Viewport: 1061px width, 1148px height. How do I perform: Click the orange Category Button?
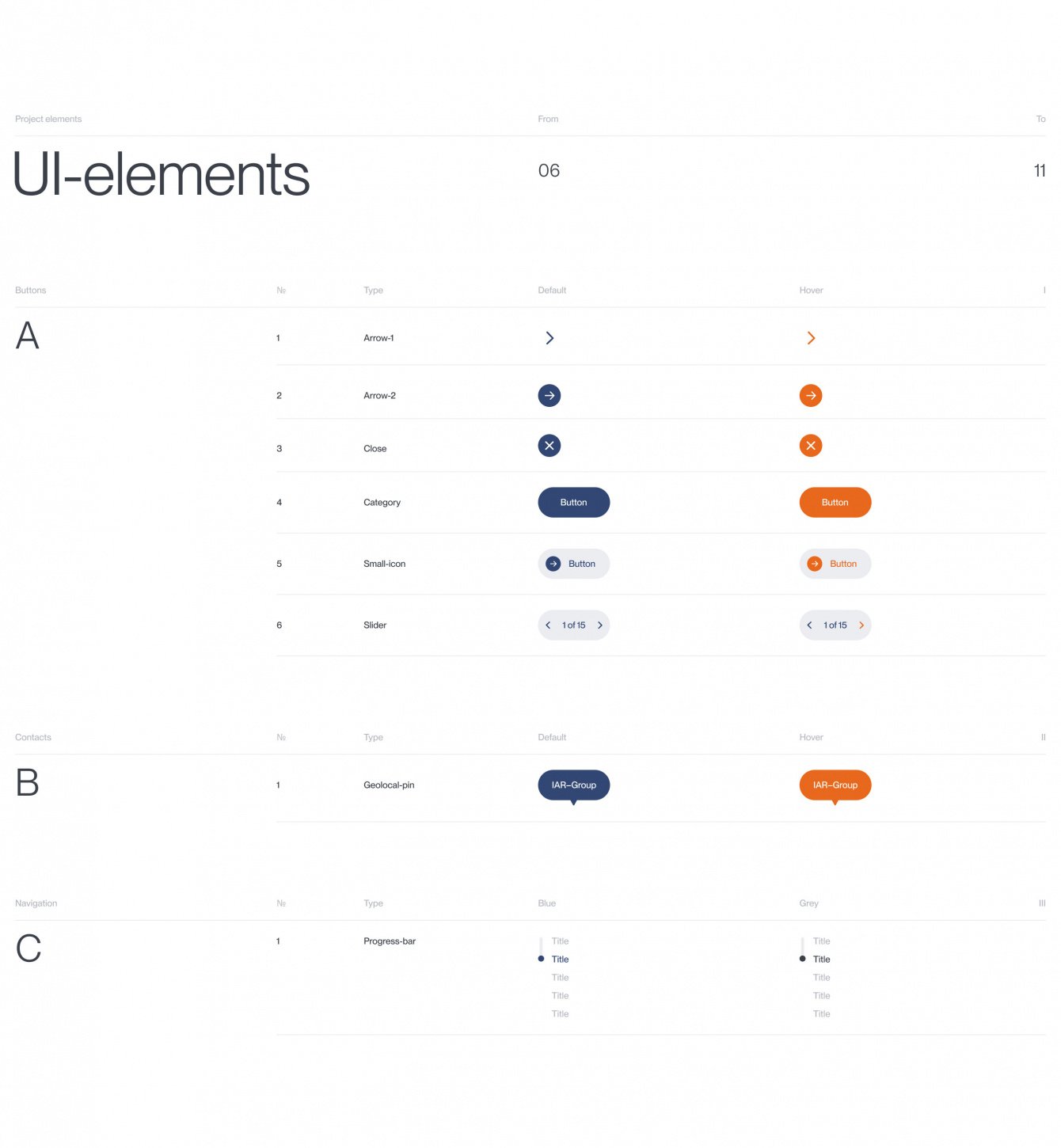pyautogui.click(x=835, y=503)
